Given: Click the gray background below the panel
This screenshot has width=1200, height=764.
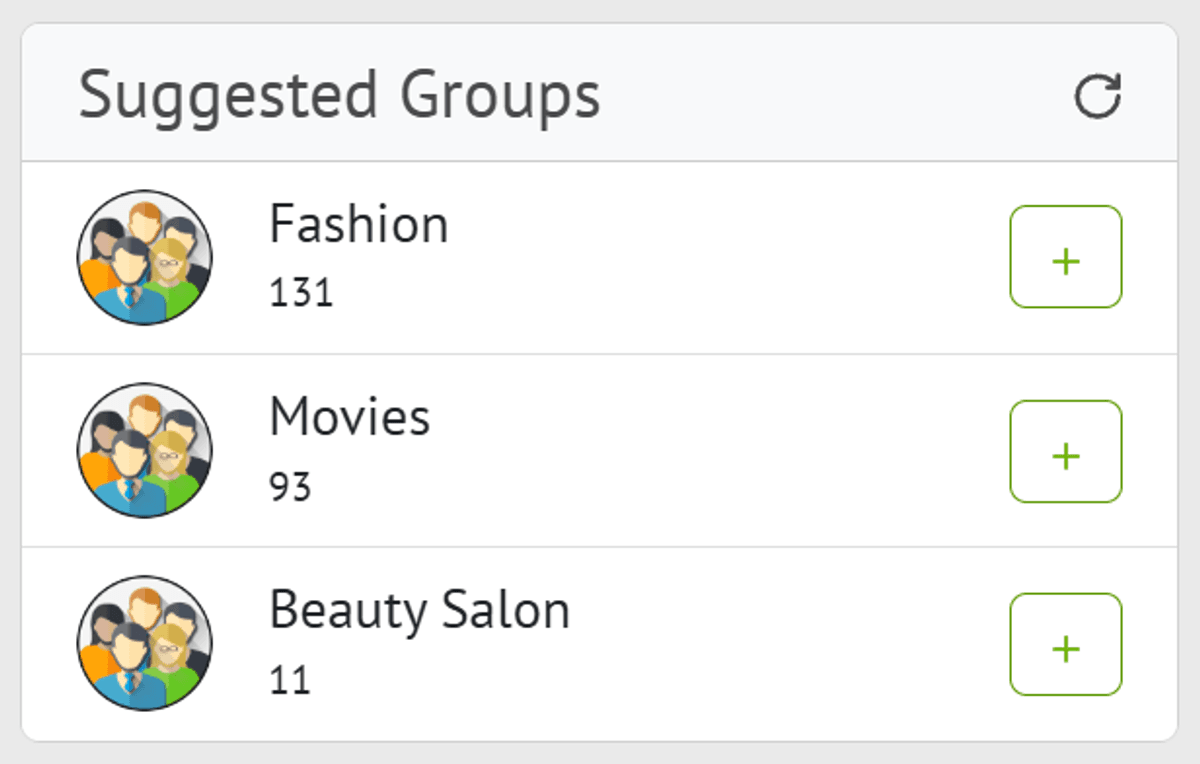Looking at the screenshot, I should click(600, 753).
